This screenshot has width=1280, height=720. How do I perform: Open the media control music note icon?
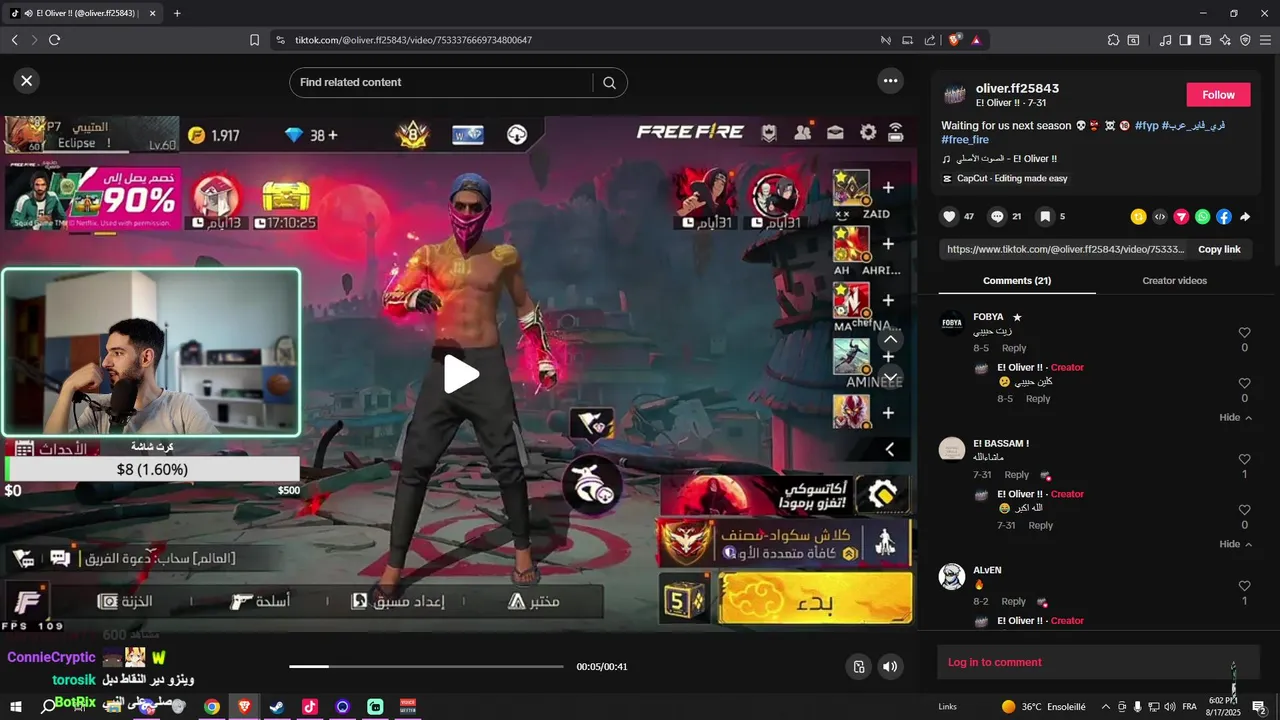[1165, 40]
